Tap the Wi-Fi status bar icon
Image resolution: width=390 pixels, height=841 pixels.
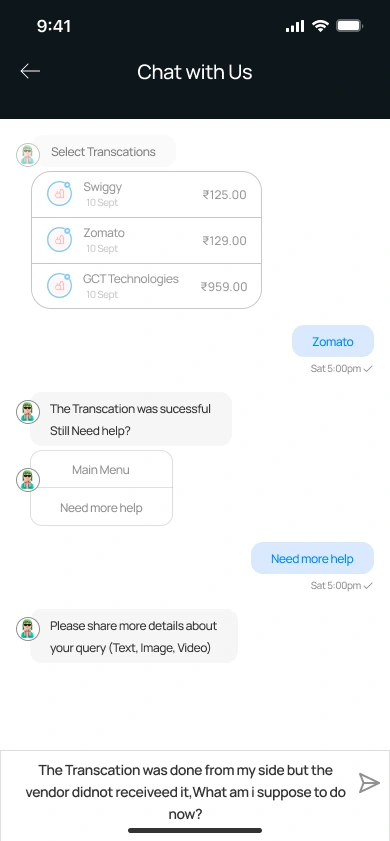(x=320, y=26)
